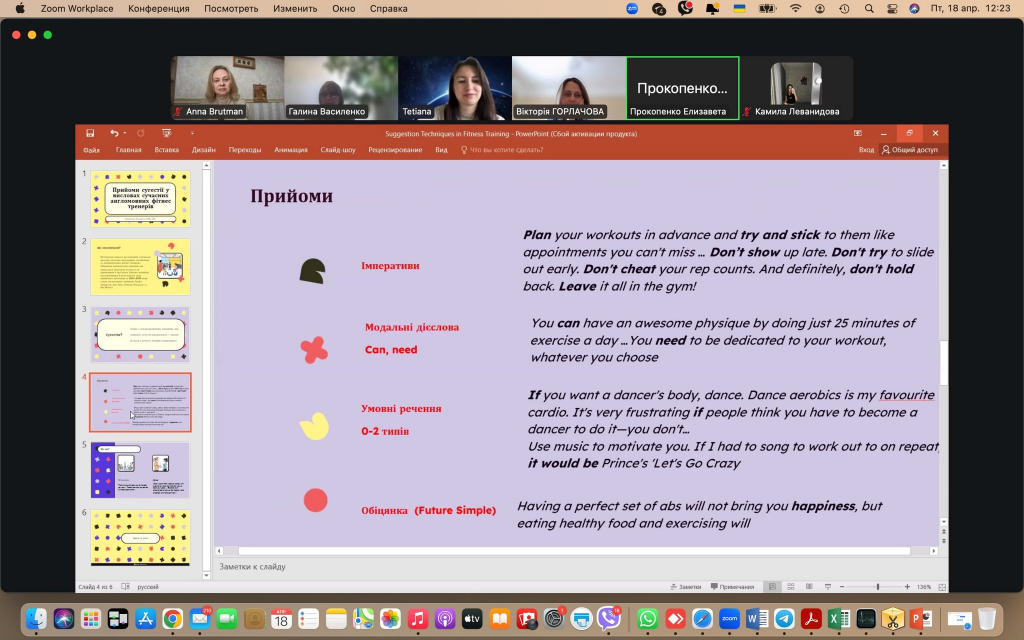Click the Undo arrow icon
Screen dimensions: 1024x640
pyautogui.click(x=114, y=133)
